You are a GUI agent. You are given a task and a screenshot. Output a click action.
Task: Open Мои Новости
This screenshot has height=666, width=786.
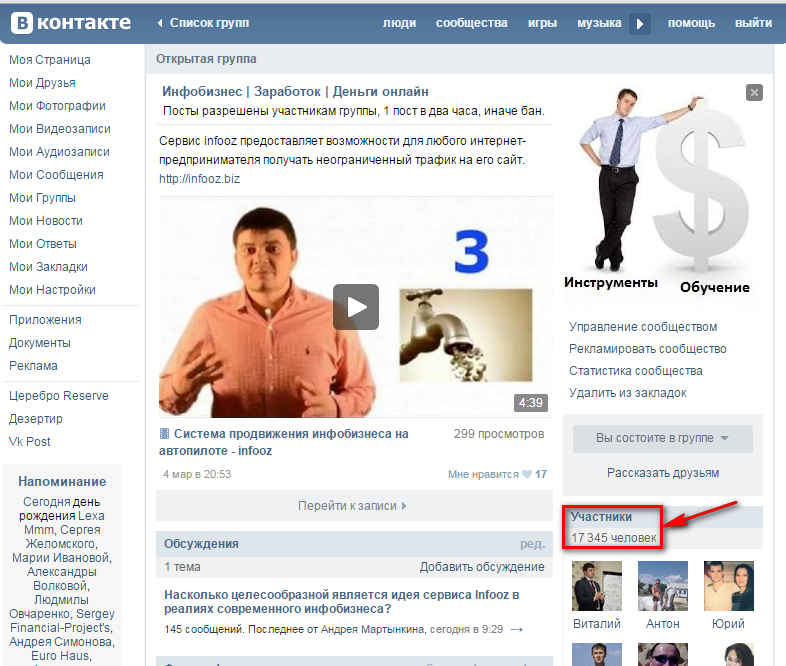pos(46,221)
